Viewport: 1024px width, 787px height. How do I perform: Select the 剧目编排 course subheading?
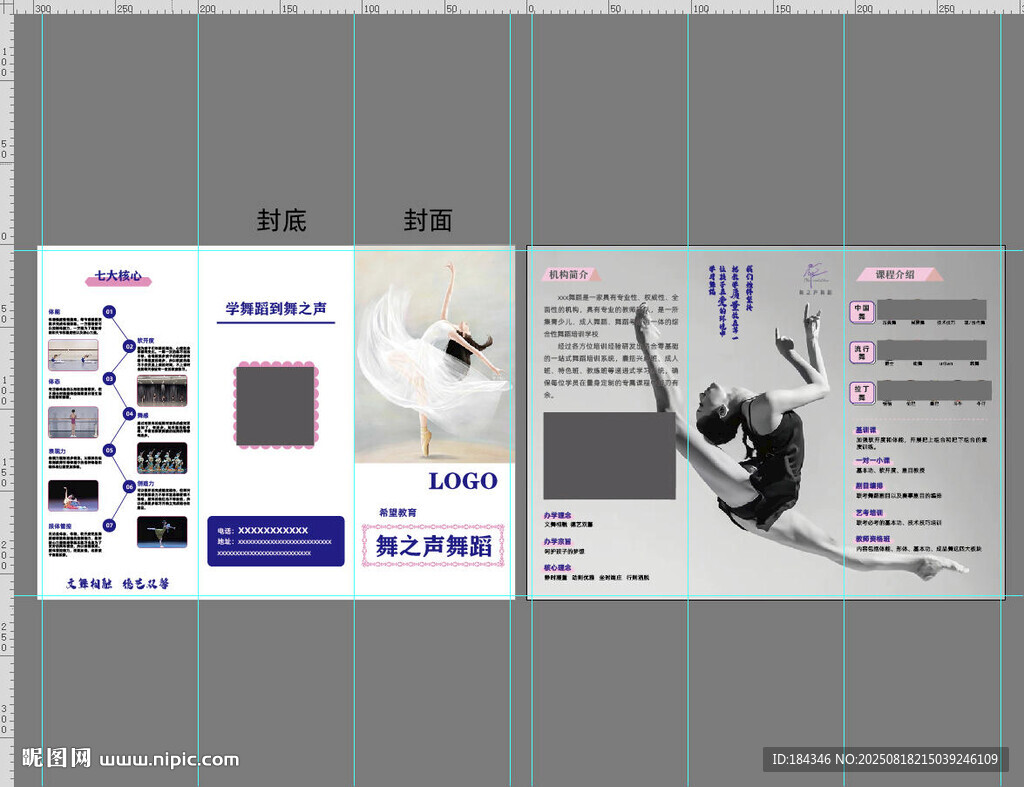click(869, 486)
